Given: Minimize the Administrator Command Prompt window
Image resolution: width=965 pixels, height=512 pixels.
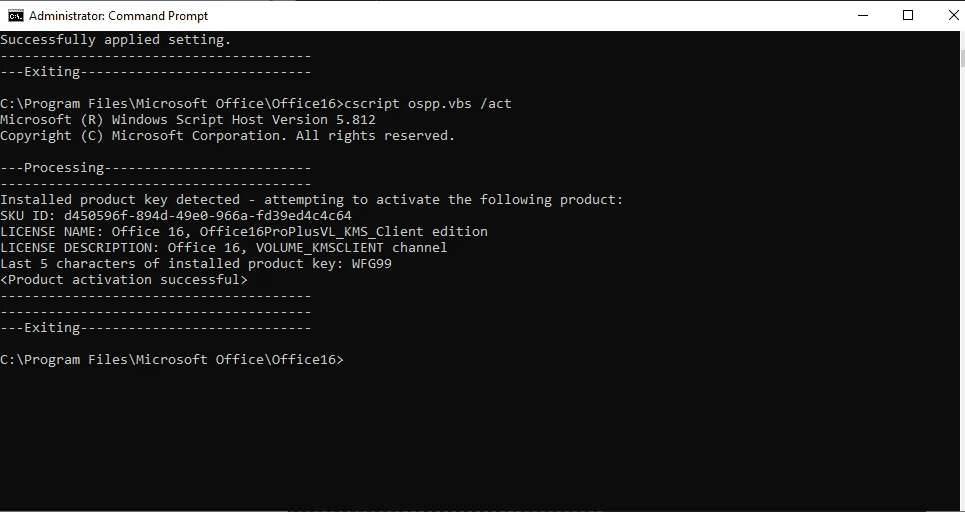Looking at the screenshot, I should click(x=863, y=15).
